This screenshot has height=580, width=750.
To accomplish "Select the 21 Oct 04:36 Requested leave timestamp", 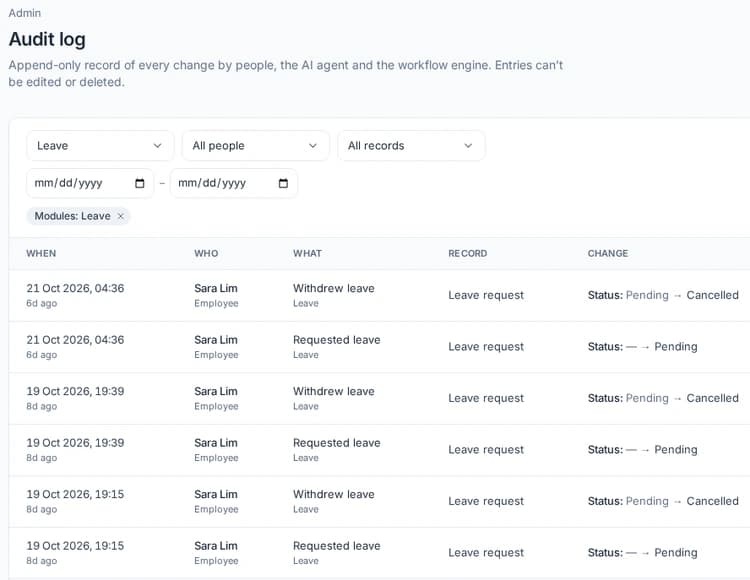I will click(75, 340).
